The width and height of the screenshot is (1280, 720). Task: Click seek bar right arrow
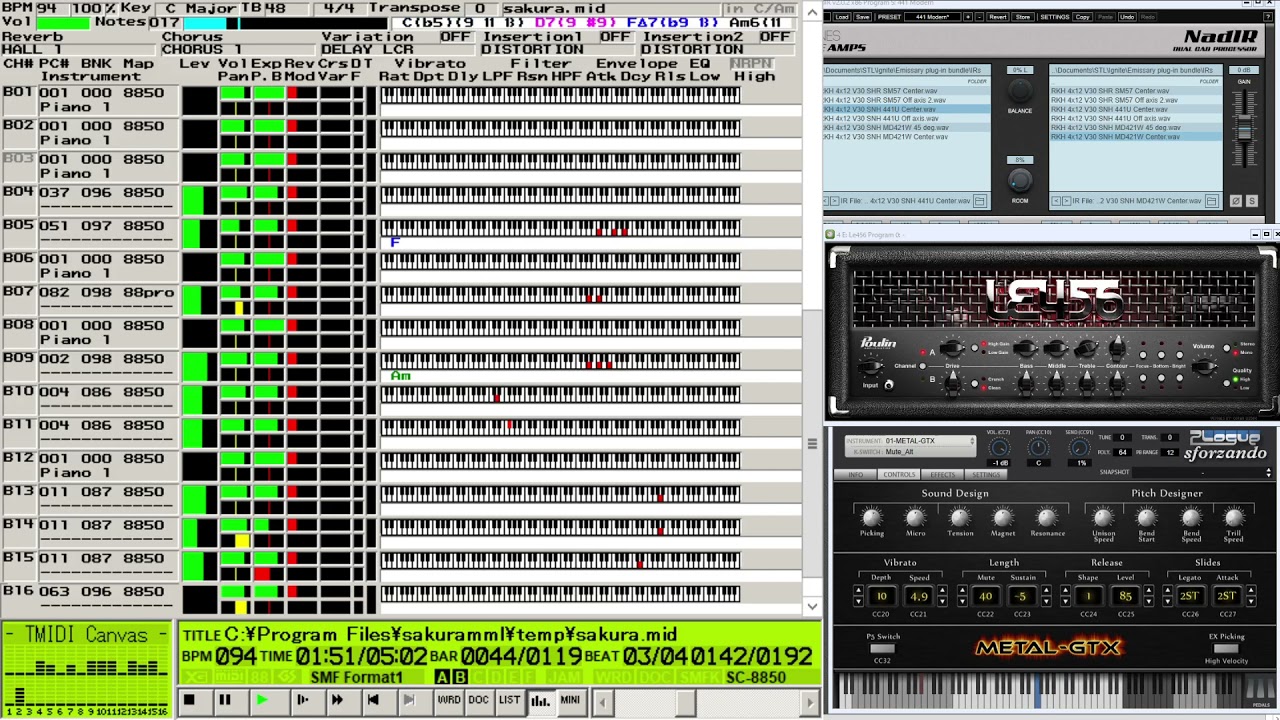[x=810, y=702]
